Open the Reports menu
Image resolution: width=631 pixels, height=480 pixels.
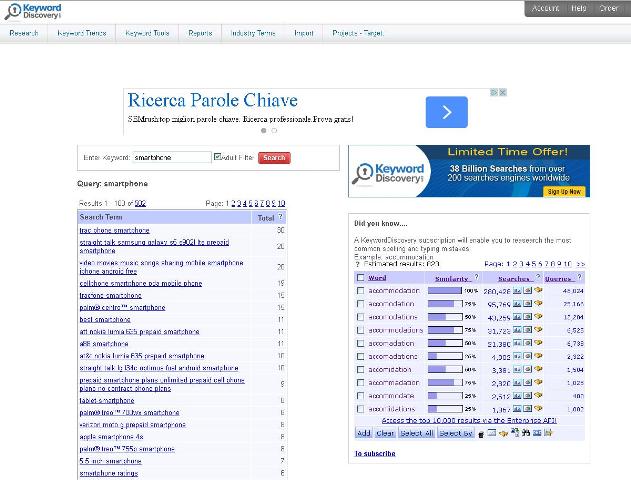[x=200, y=33]
